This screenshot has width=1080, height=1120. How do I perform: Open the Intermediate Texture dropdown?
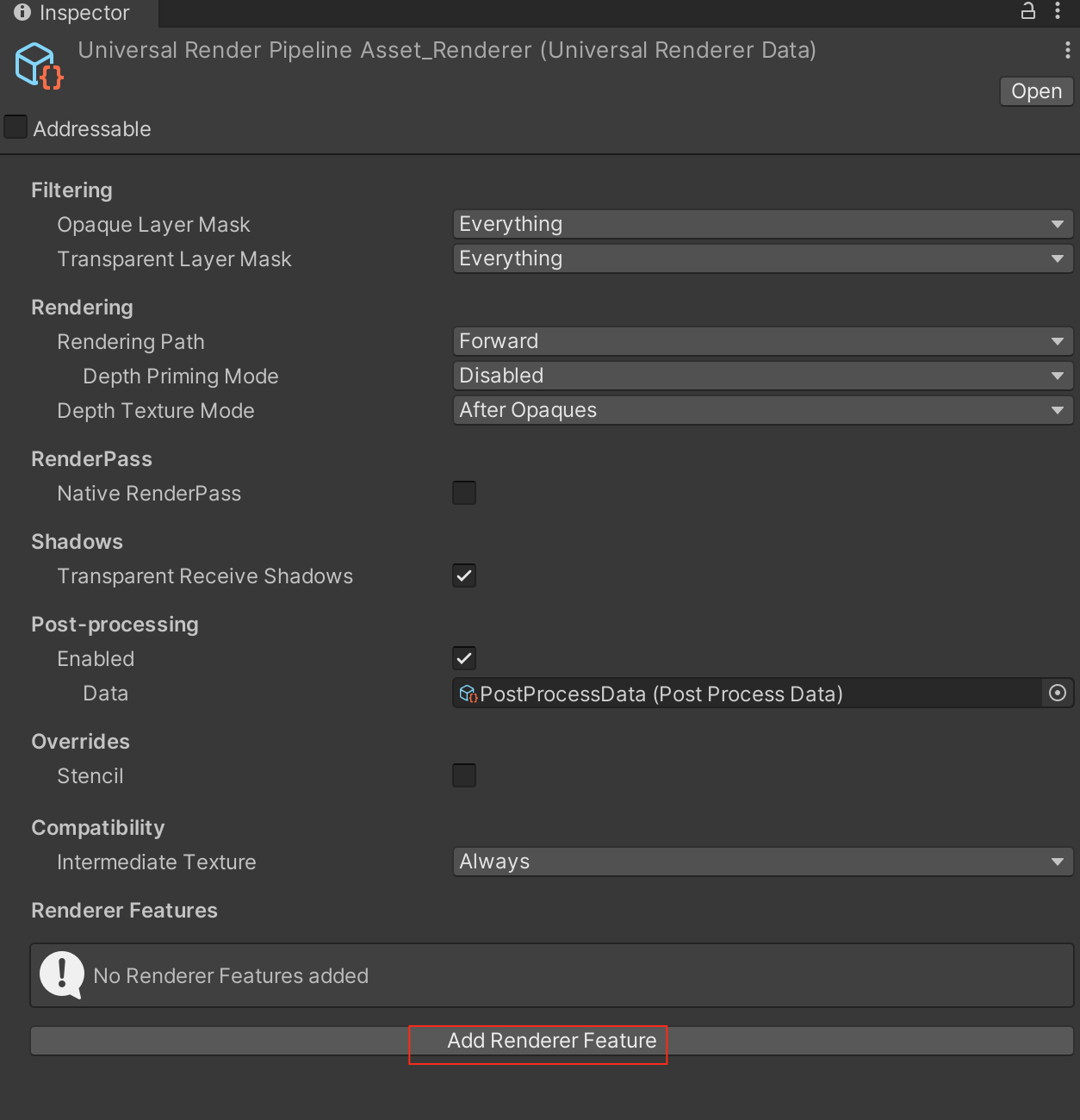[x=762, y=862]
